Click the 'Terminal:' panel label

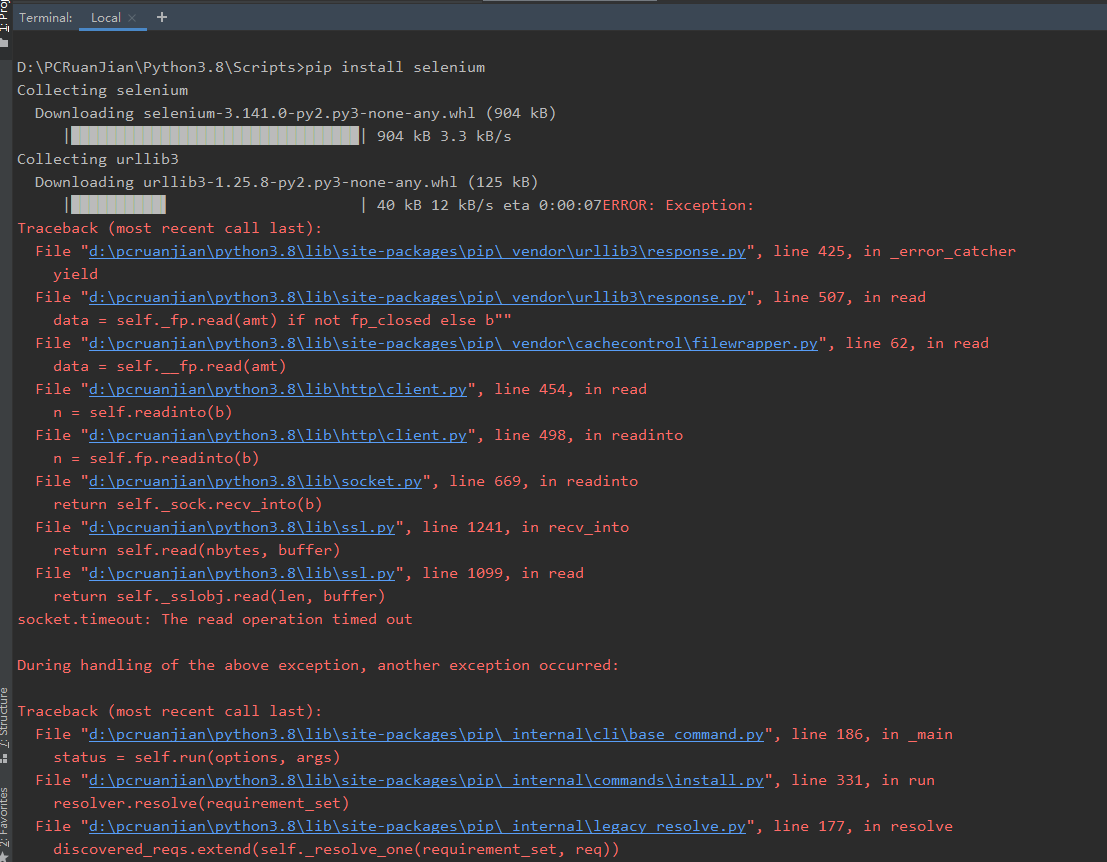click(x=45, y=18)
